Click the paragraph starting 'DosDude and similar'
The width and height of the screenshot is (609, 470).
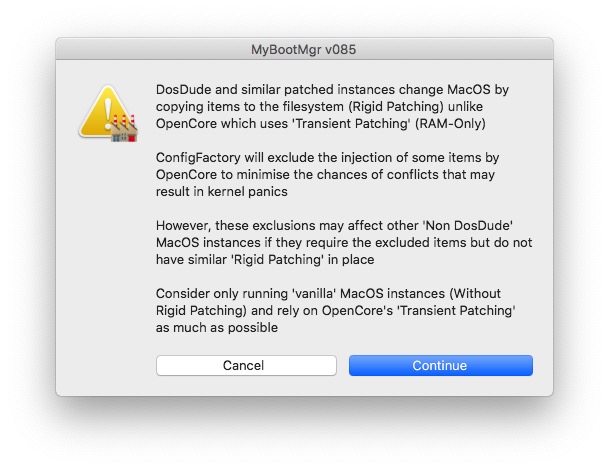332,106
